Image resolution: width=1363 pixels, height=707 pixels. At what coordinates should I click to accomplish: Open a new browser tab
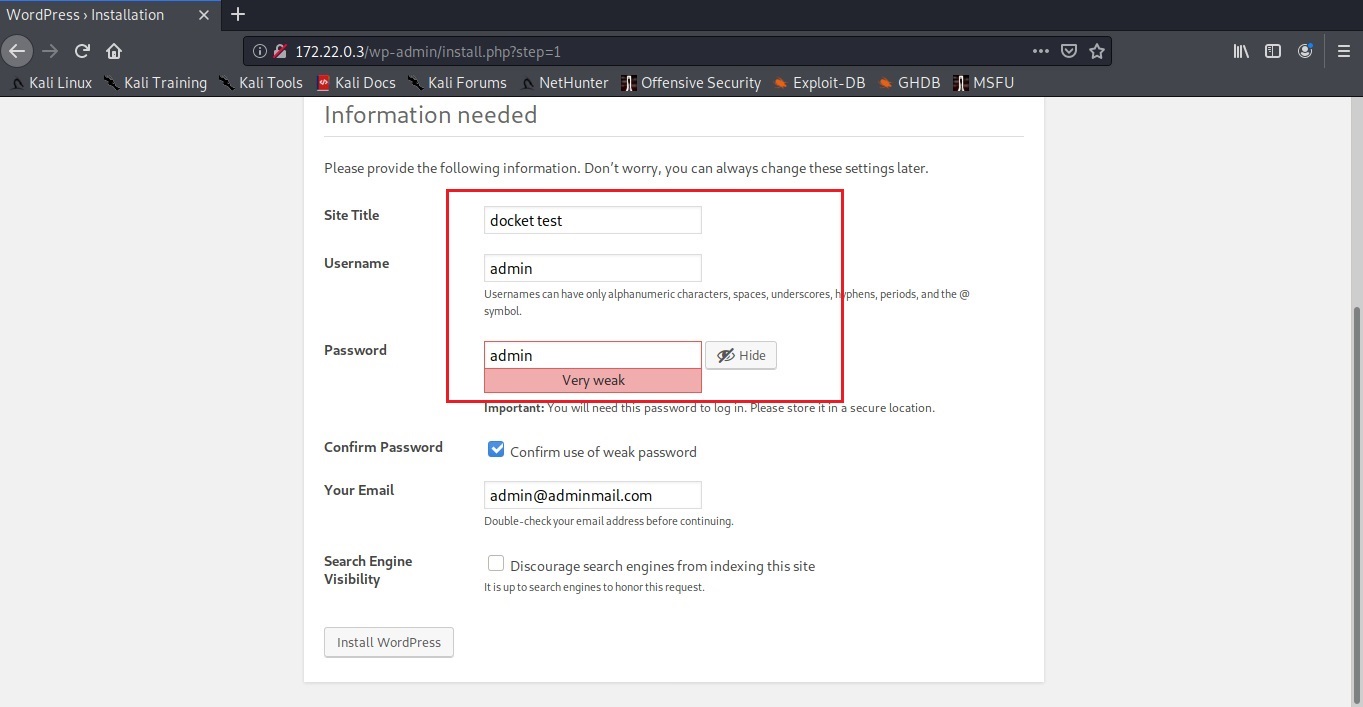pyautogui.click(x=238, y=14)
